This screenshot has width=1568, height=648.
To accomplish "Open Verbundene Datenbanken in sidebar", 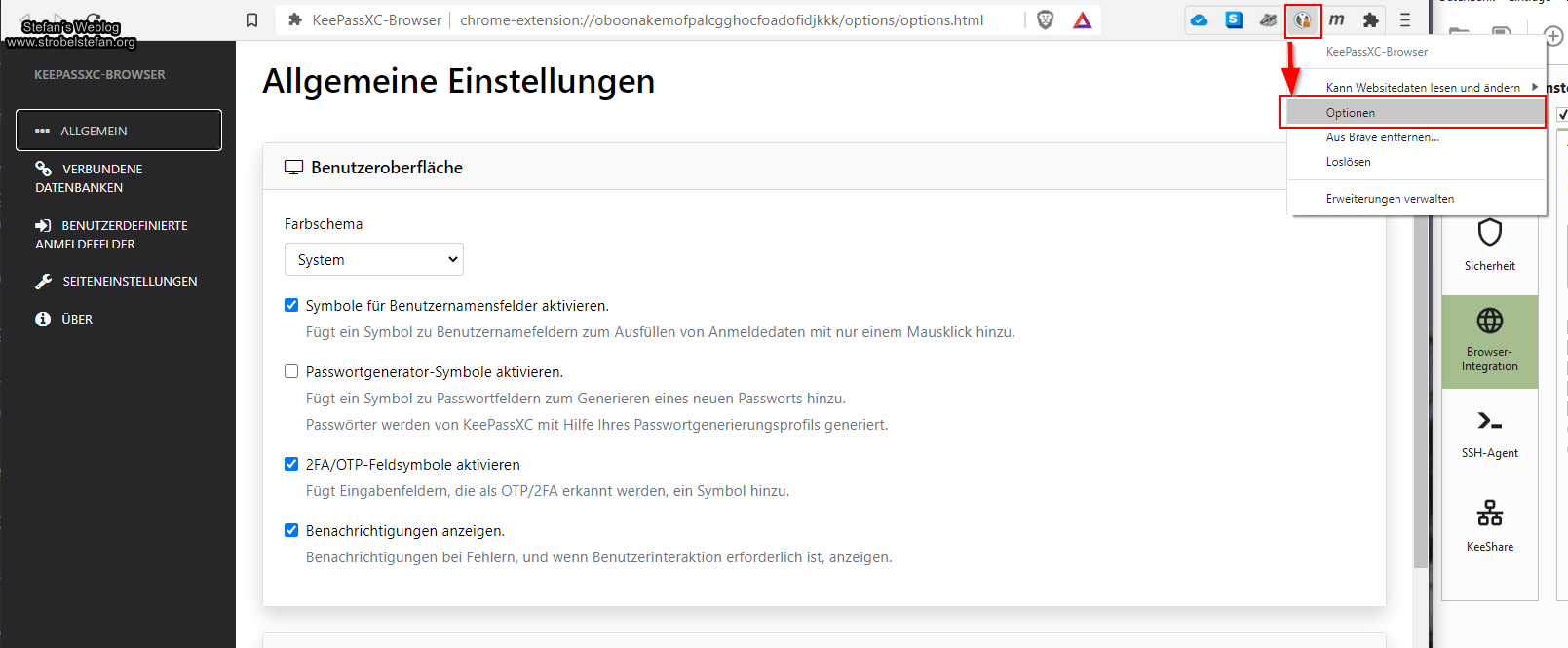I will [119, 178].
